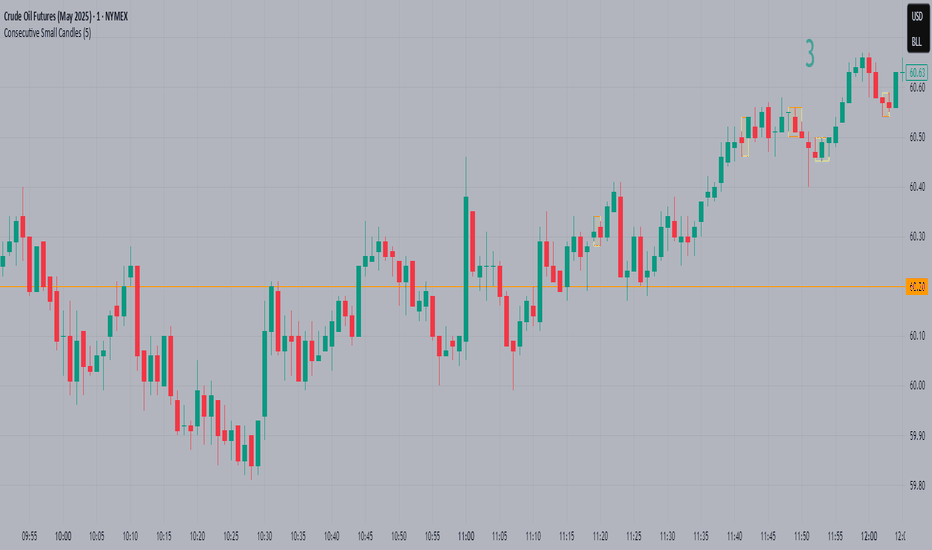Select the small candle box near 11:40
The height and width of the screenshot is (550, 932).
tap(745, 137)
